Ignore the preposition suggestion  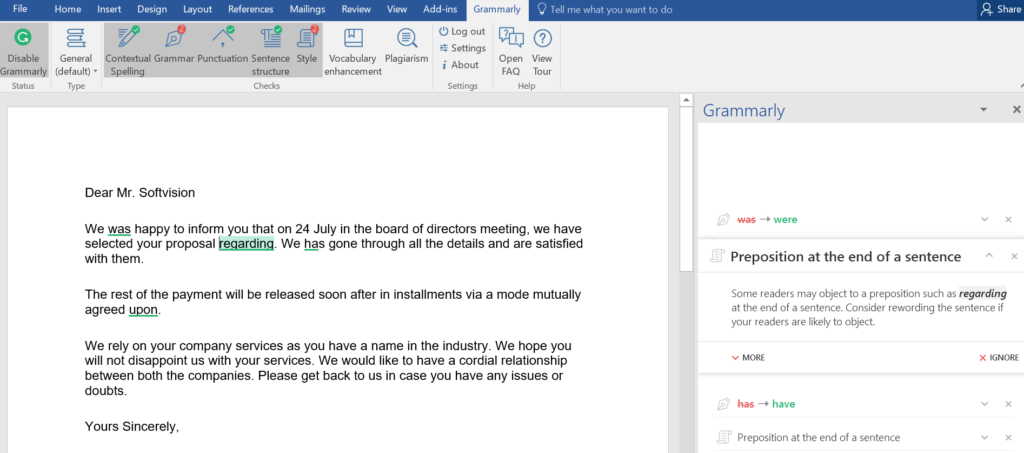coord(998,357)
